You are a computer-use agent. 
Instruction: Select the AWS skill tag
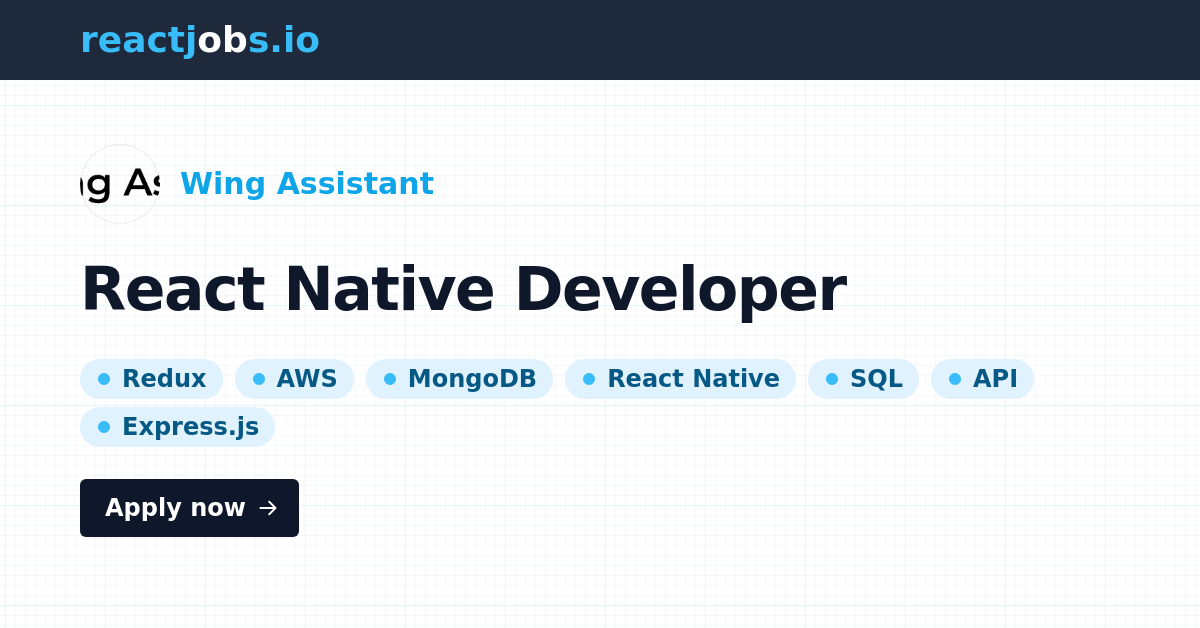[294, 379]
